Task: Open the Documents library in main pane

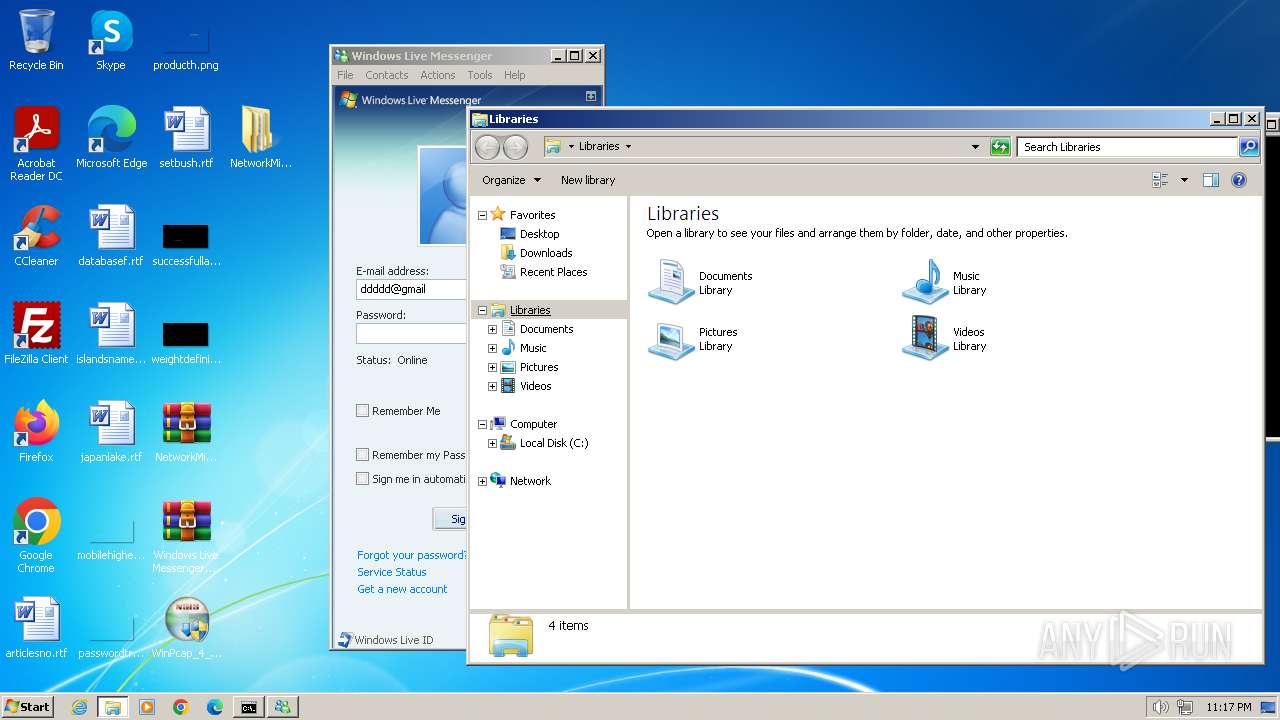Action: (x=701, y=282)
